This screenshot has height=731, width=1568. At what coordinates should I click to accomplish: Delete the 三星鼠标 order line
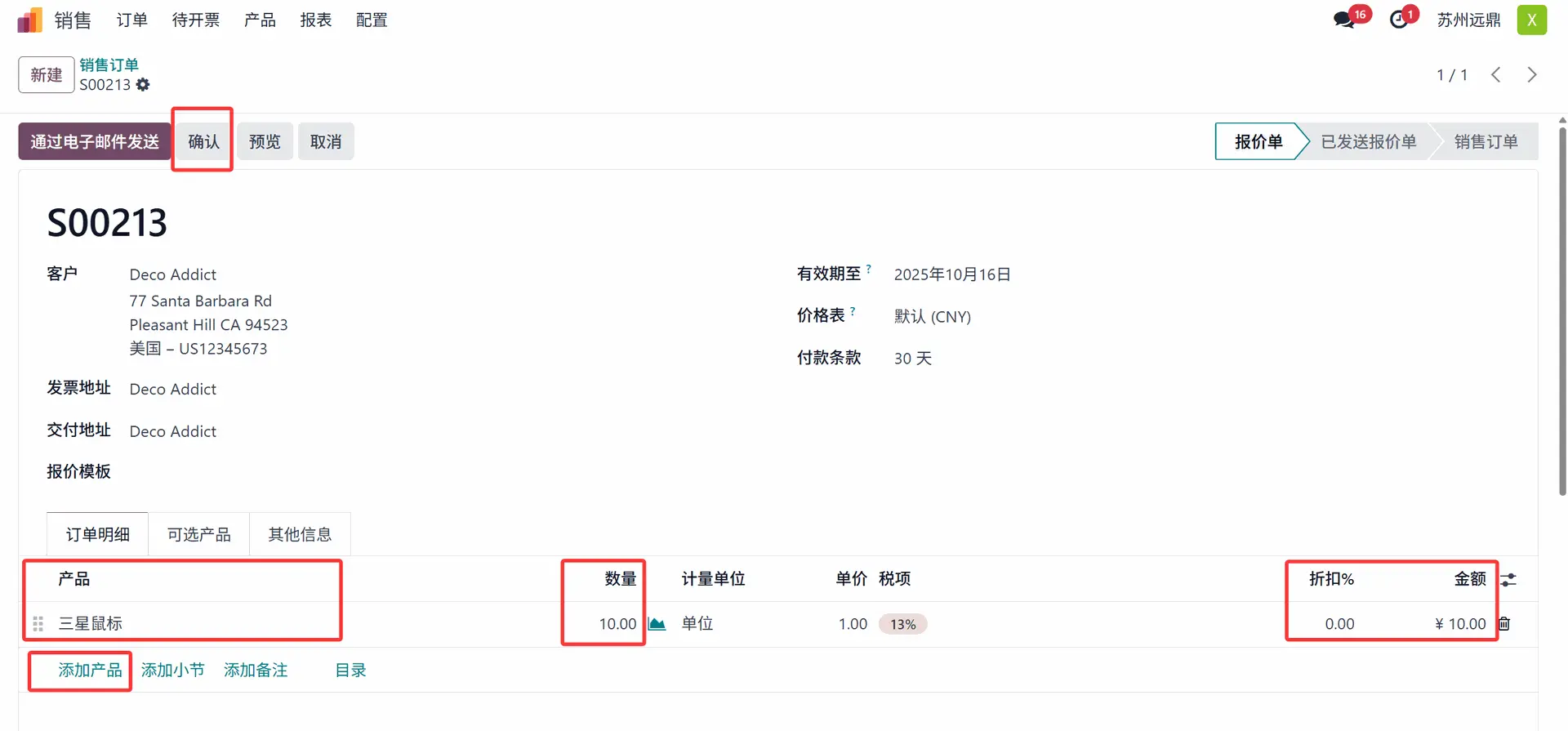click(x=1504, y=624)
